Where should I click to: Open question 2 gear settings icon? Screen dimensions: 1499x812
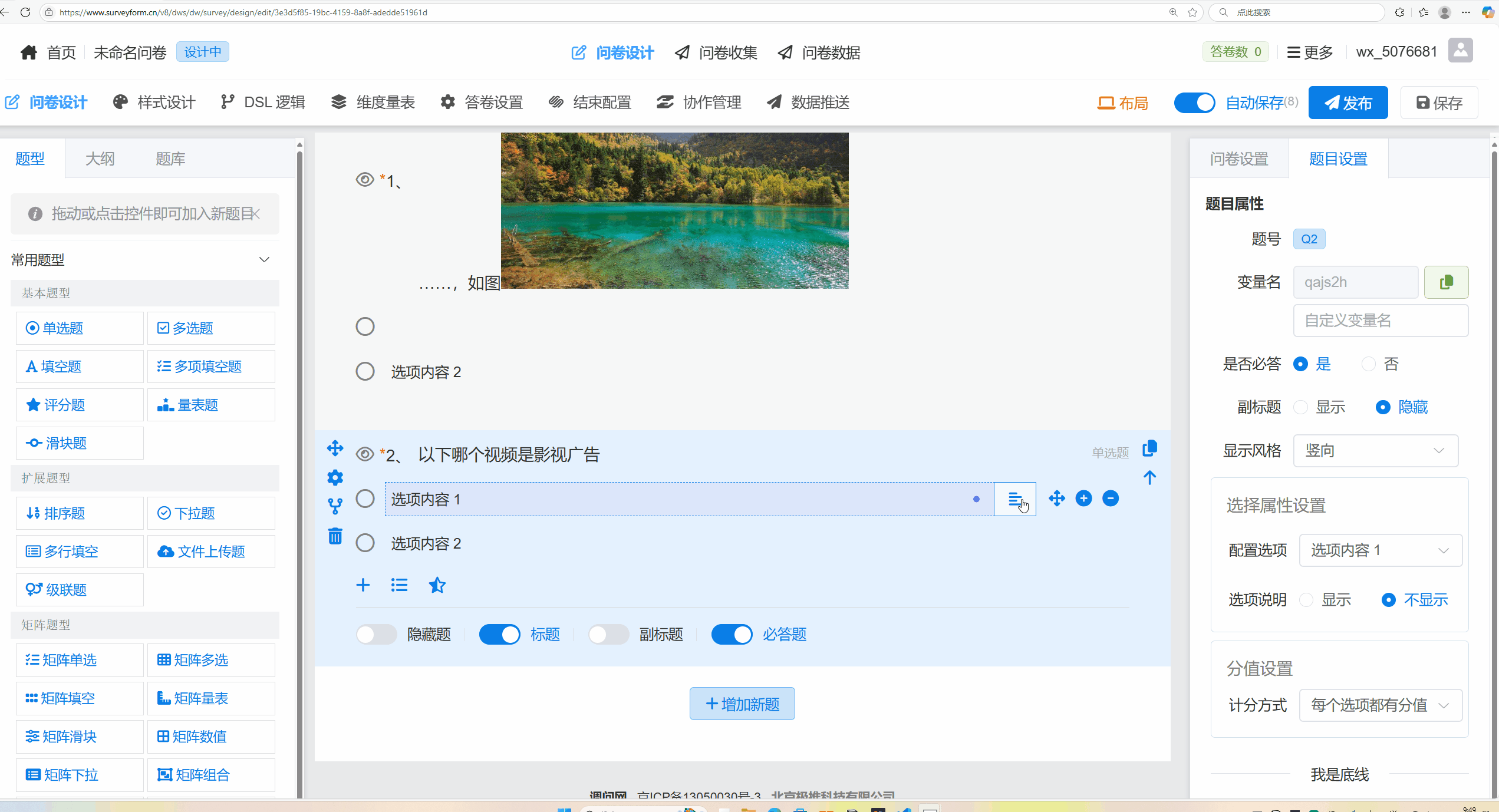(335, 477)
